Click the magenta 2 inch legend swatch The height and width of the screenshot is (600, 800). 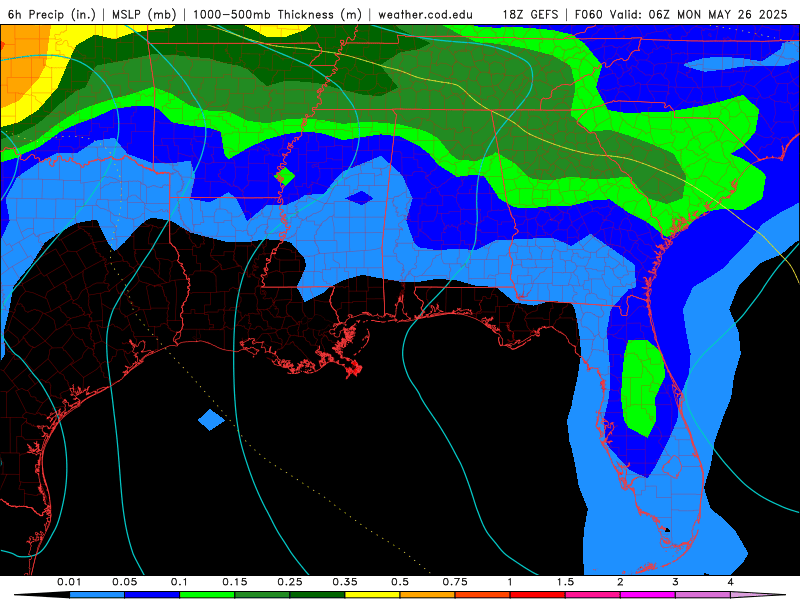pos(648,595)
